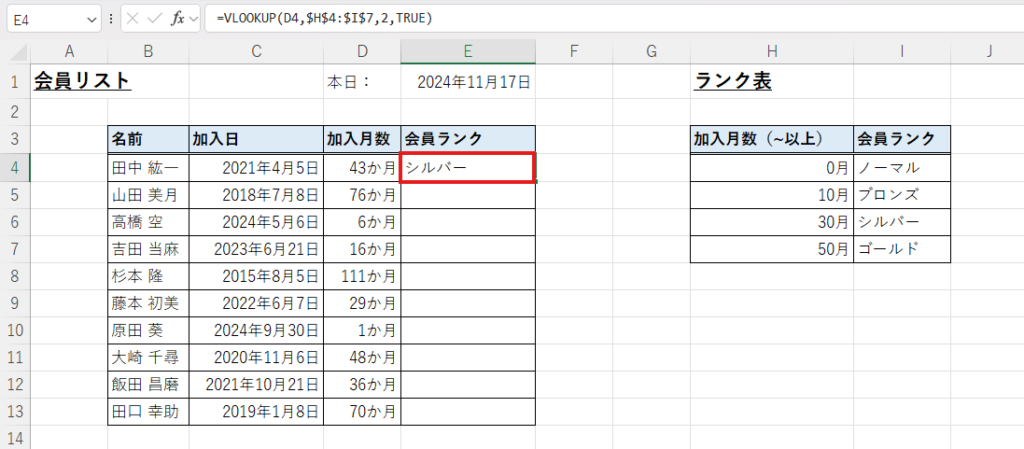Select column E header

coord(467,52)
